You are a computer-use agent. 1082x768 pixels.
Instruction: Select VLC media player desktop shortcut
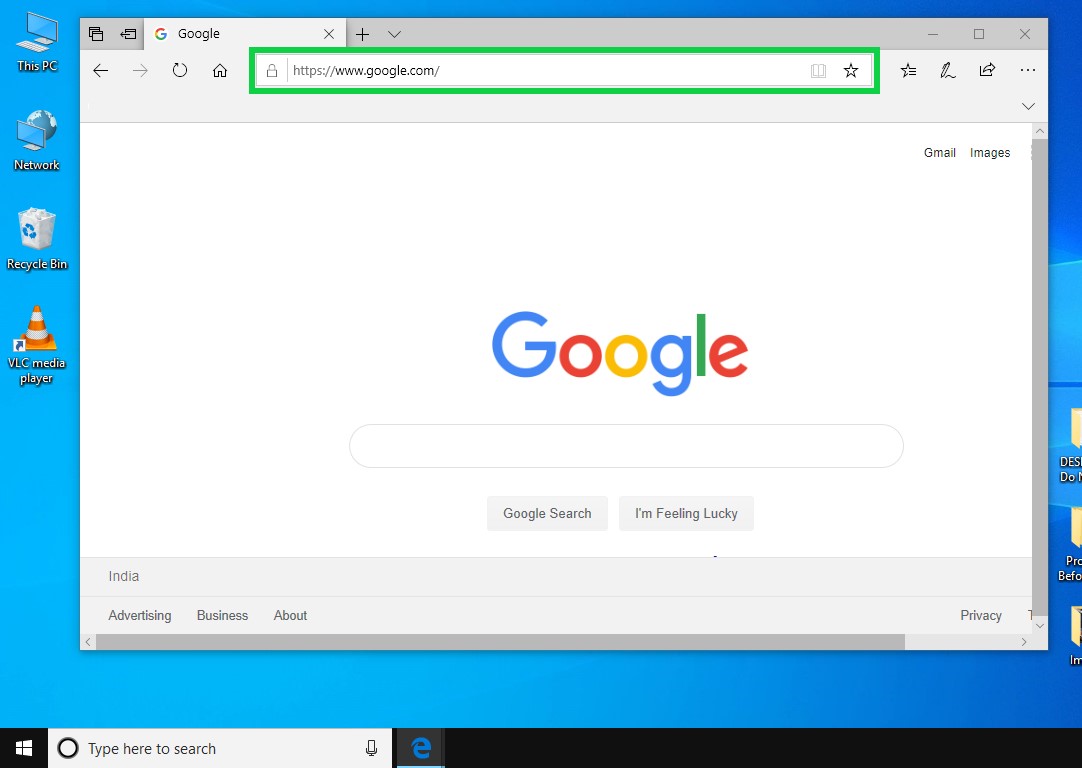(x=37, y=345)
